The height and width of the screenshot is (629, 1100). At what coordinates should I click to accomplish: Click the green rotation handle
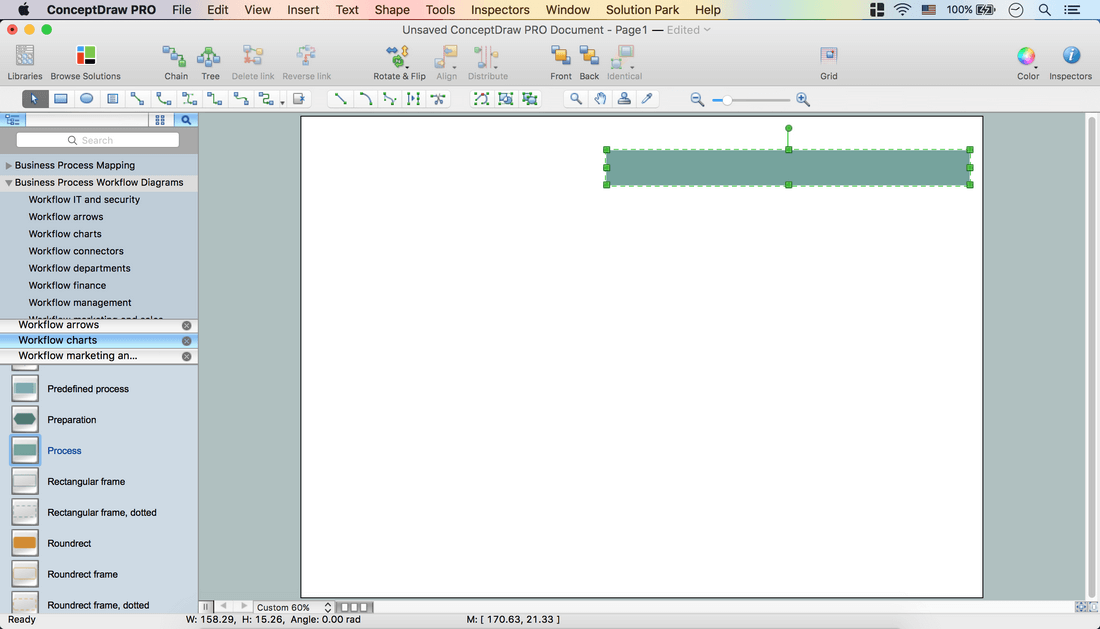(789, 128)
